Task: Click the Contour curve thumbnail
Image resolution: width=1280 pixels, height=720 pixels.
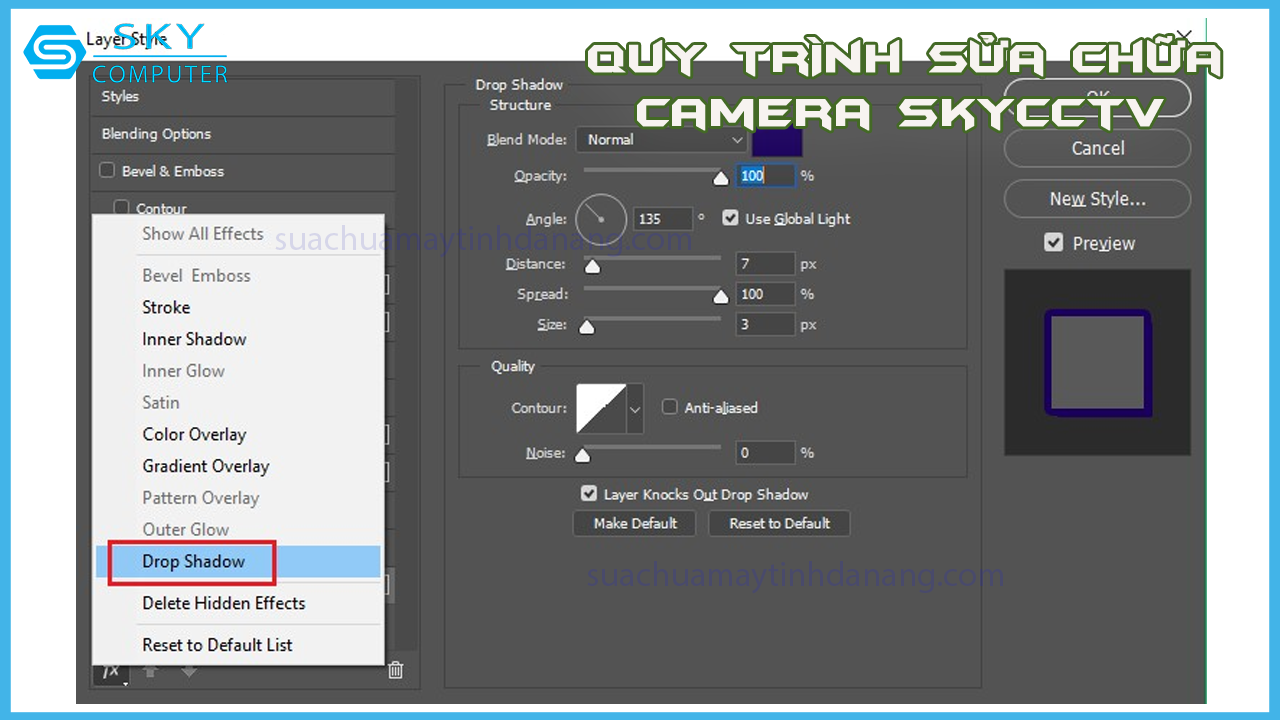Action: point(601,408)
